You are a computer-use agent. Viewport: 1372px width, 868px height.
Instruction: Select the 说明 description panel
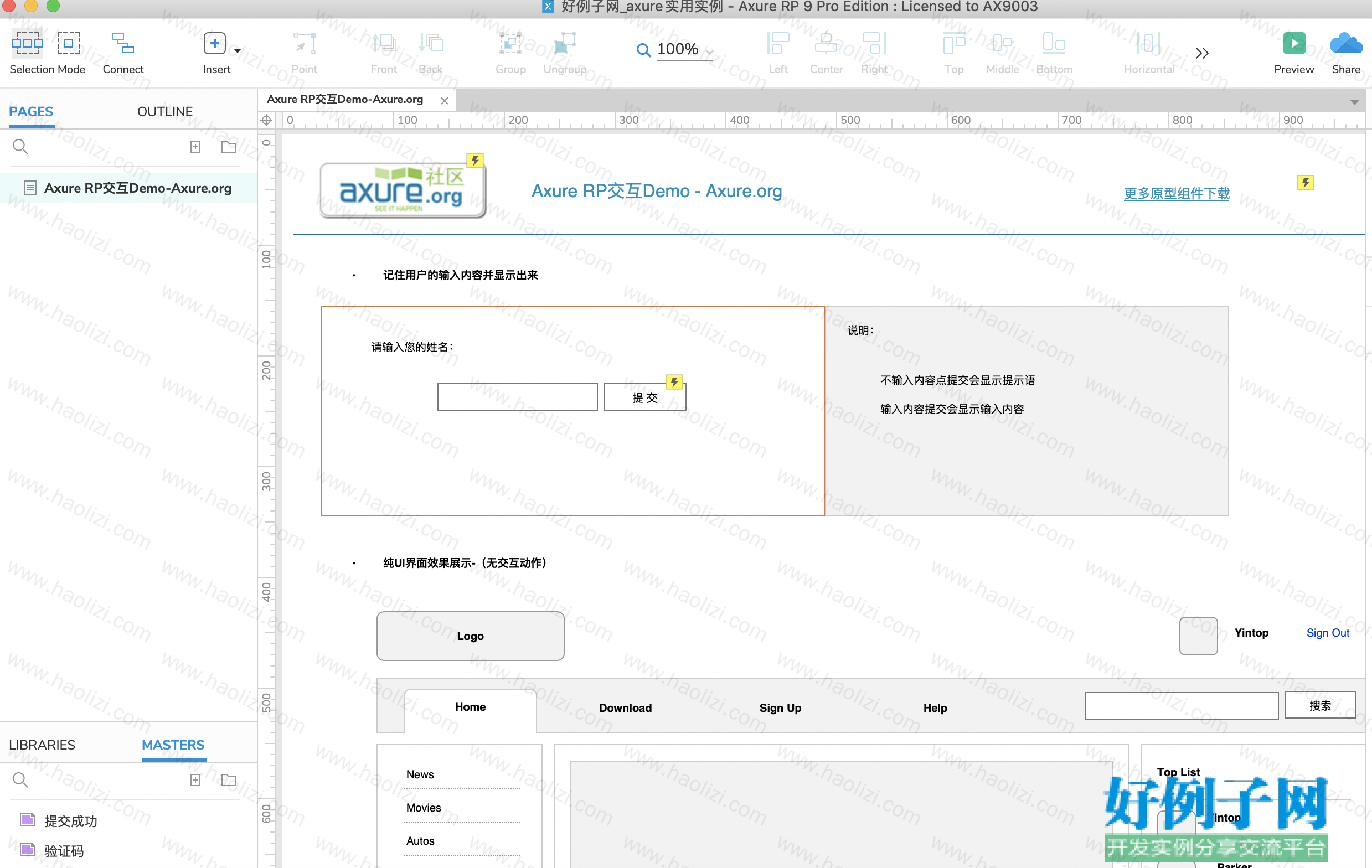tap(1026, 411)
